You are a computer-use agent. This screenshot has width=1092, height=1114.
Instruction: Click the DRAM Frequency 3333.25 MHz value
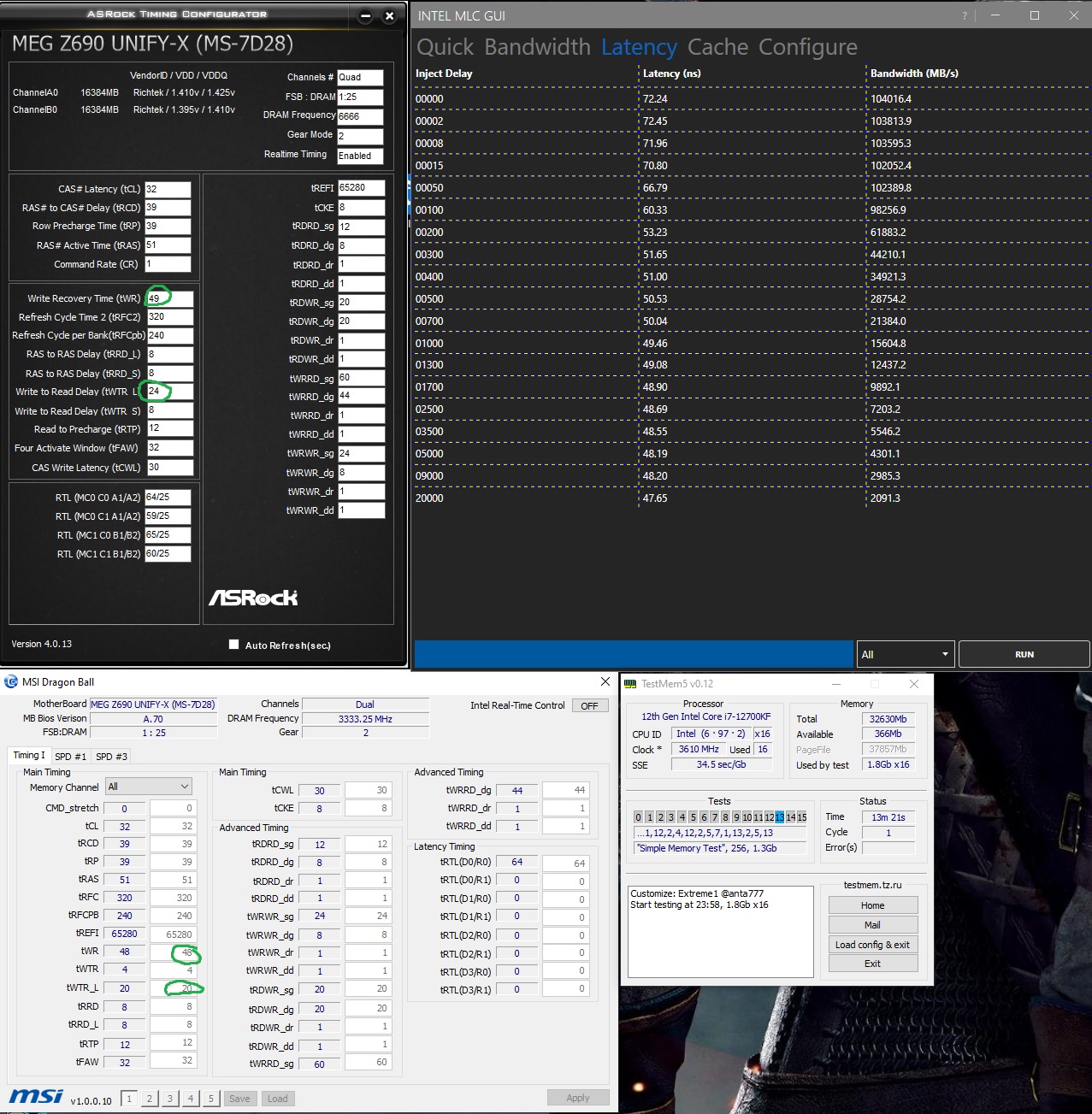pos(365,719)
